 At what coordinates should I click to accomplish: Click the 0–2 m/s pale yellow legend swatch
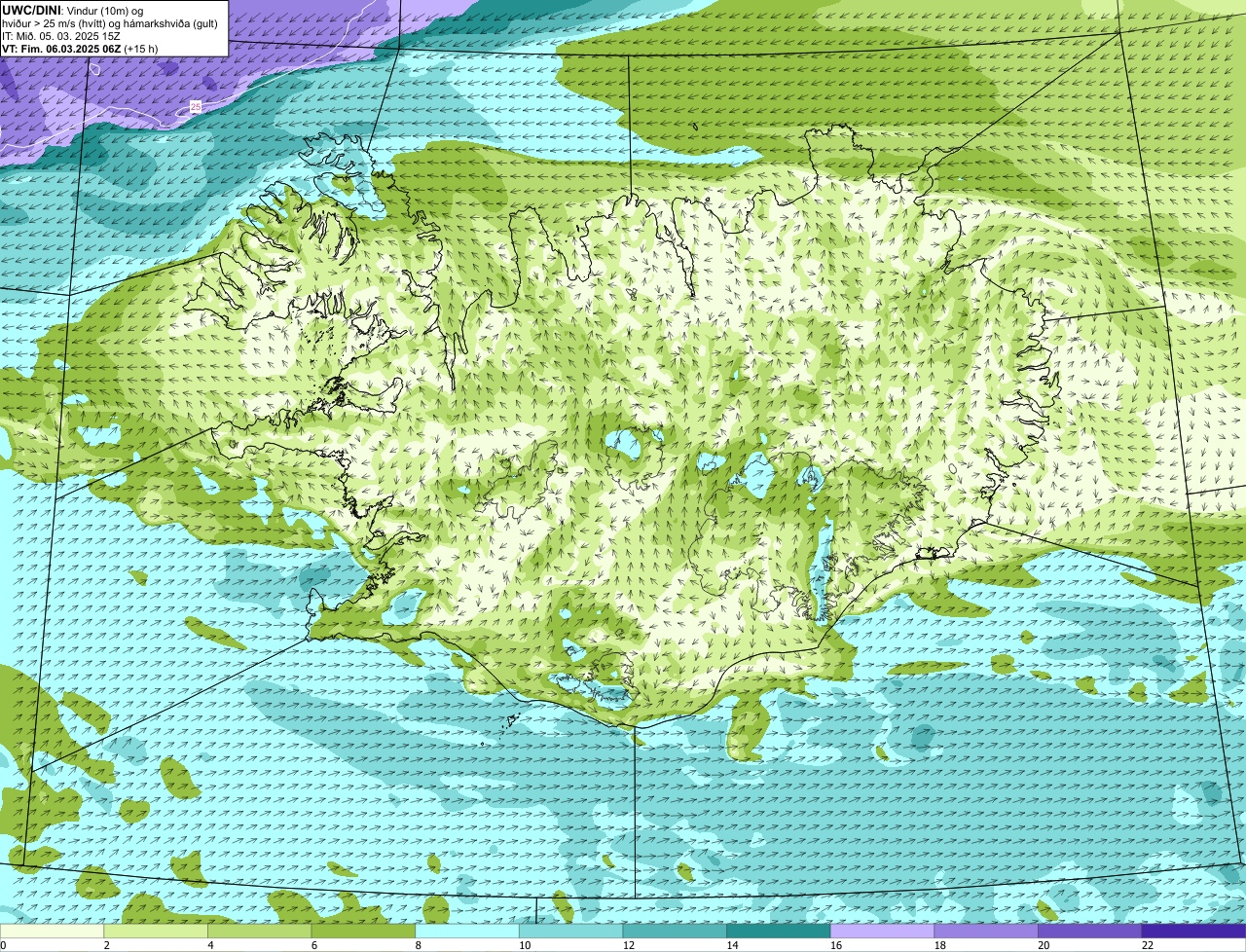[x=52, y=931]
